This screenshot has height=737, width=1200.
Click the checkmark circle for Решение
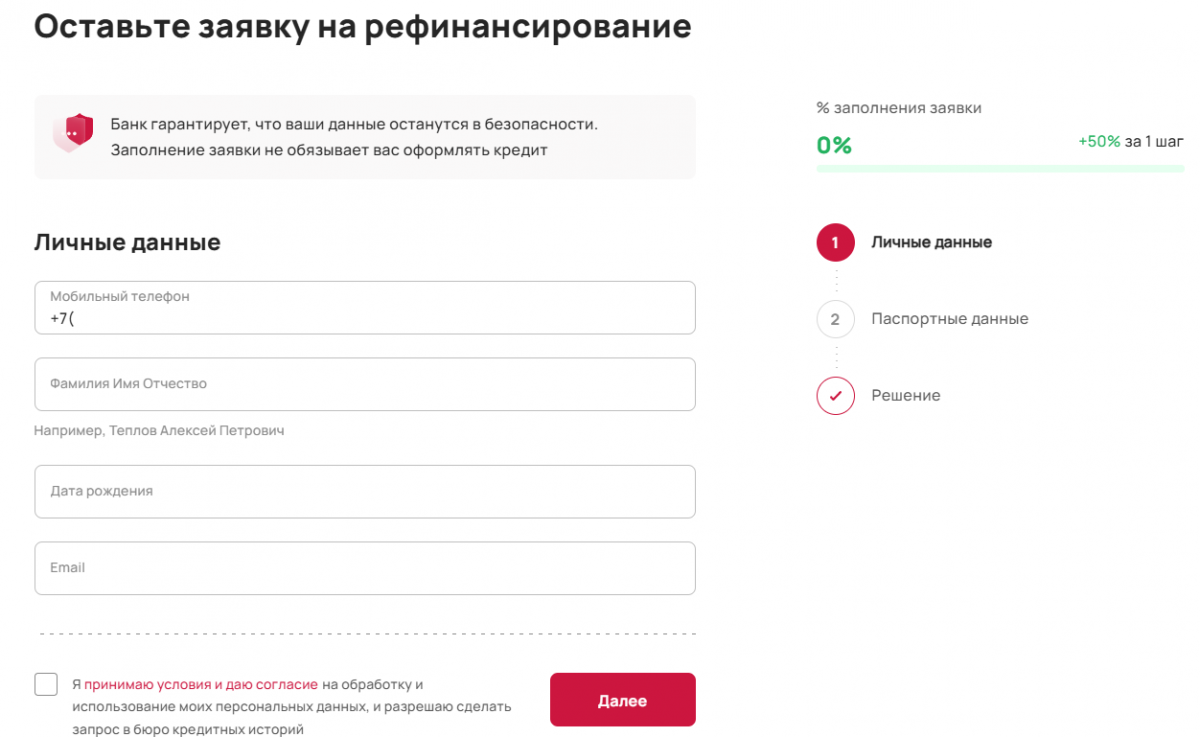point(835,396)
